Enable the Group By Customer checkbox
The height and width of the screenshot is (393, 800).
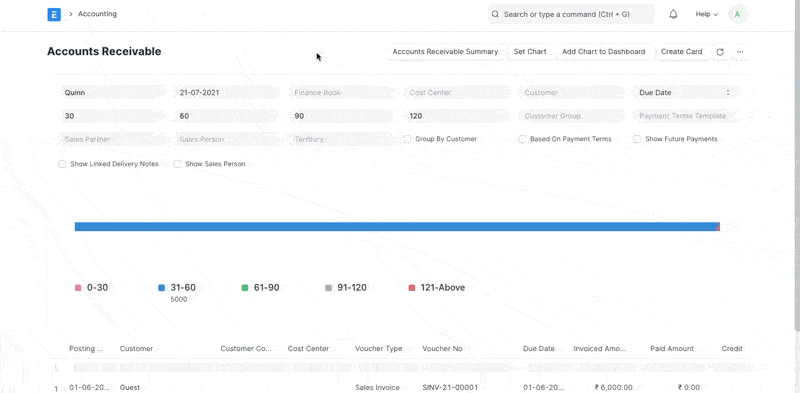[407, 139]
